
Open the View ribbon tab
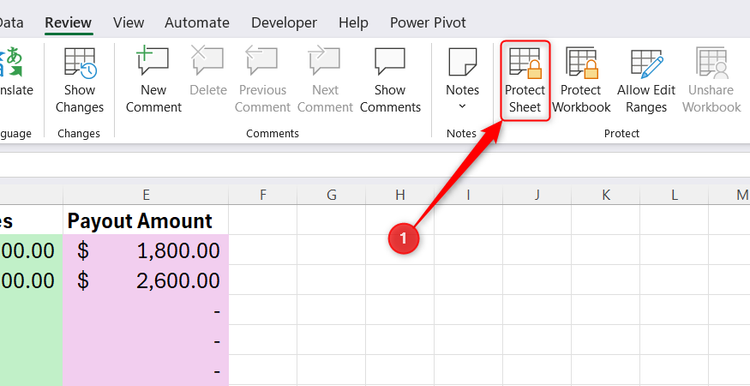[x=128, y=22]
